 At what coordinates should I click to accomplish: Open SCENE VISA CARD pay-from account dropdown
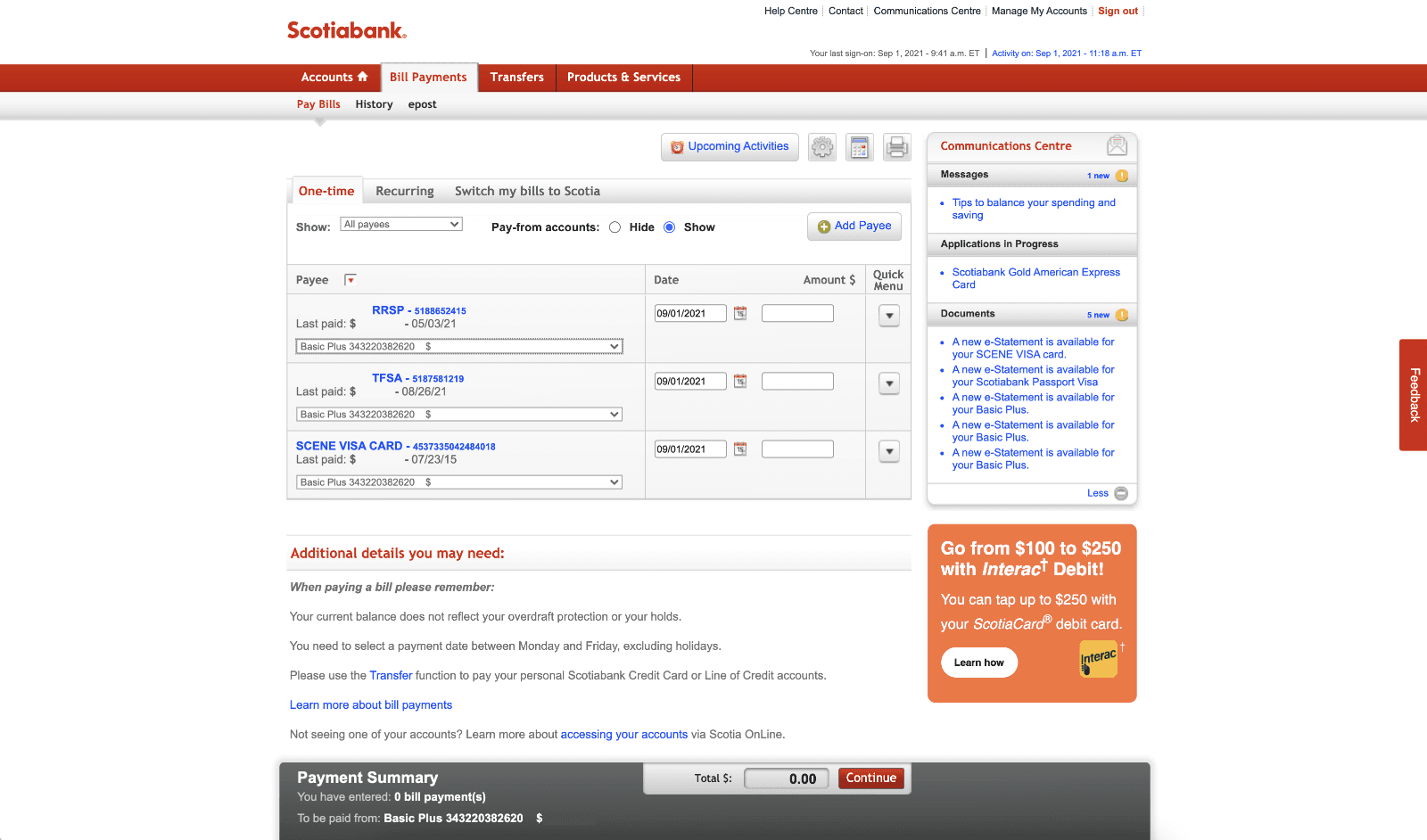[x=459, y=482]
